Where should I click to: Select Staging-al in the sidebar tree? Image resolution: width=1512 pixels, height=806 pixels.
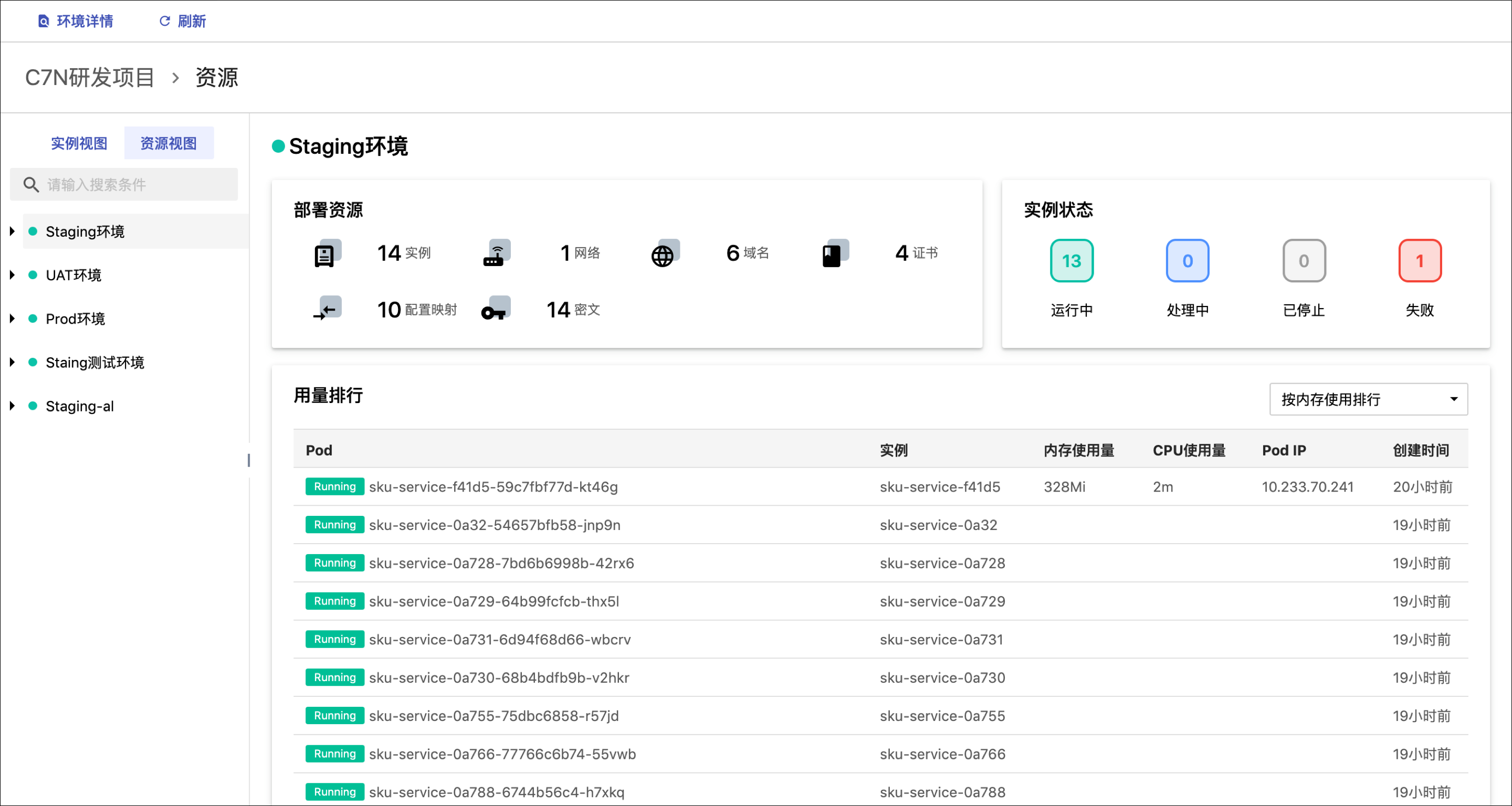click(x=80, y=406)
